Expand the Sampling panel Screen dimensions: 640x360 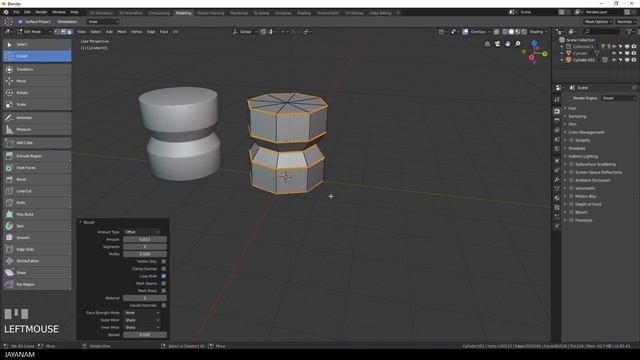[577, 116]
